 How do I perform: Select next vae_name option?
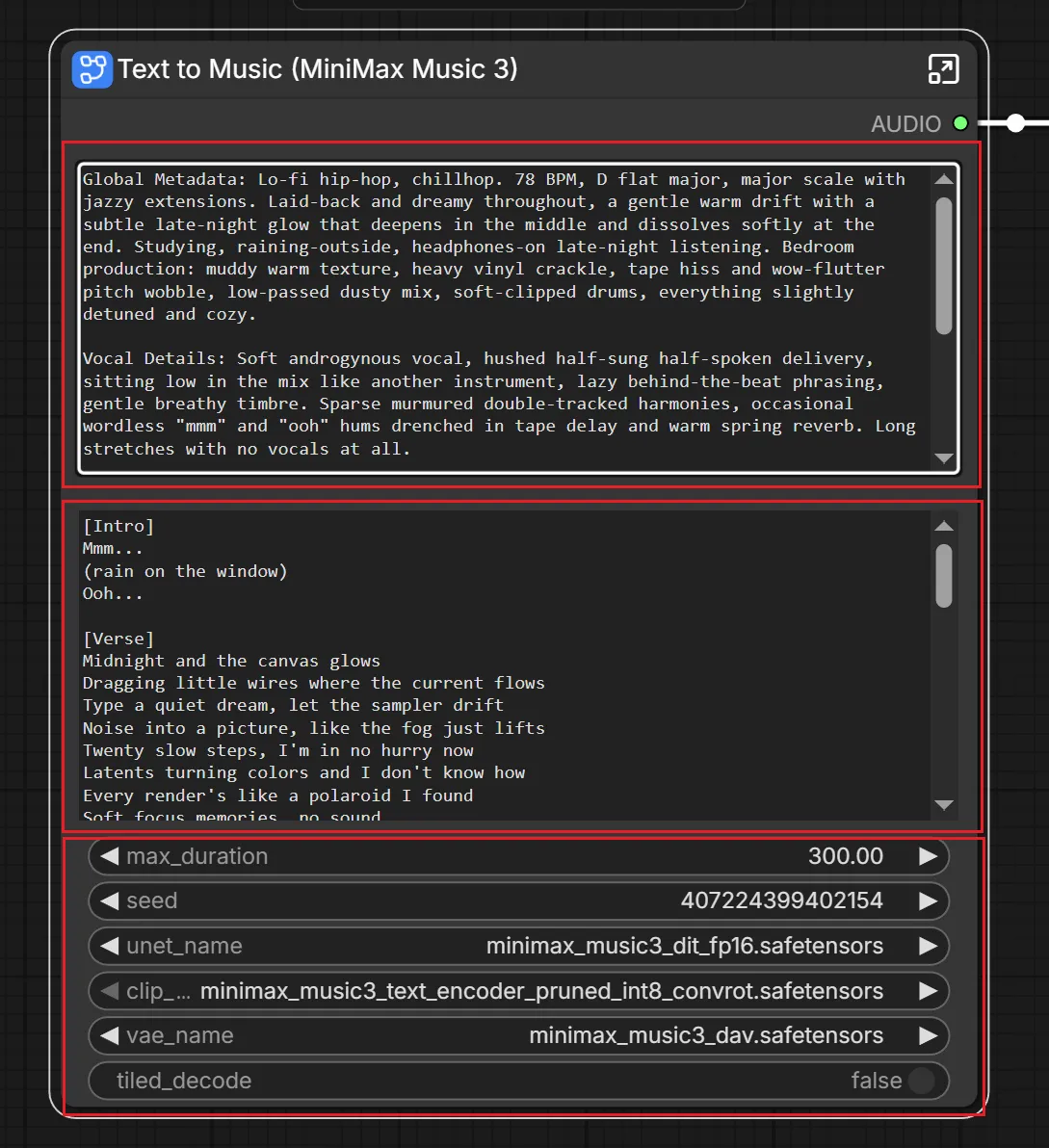pos(929,1035)
